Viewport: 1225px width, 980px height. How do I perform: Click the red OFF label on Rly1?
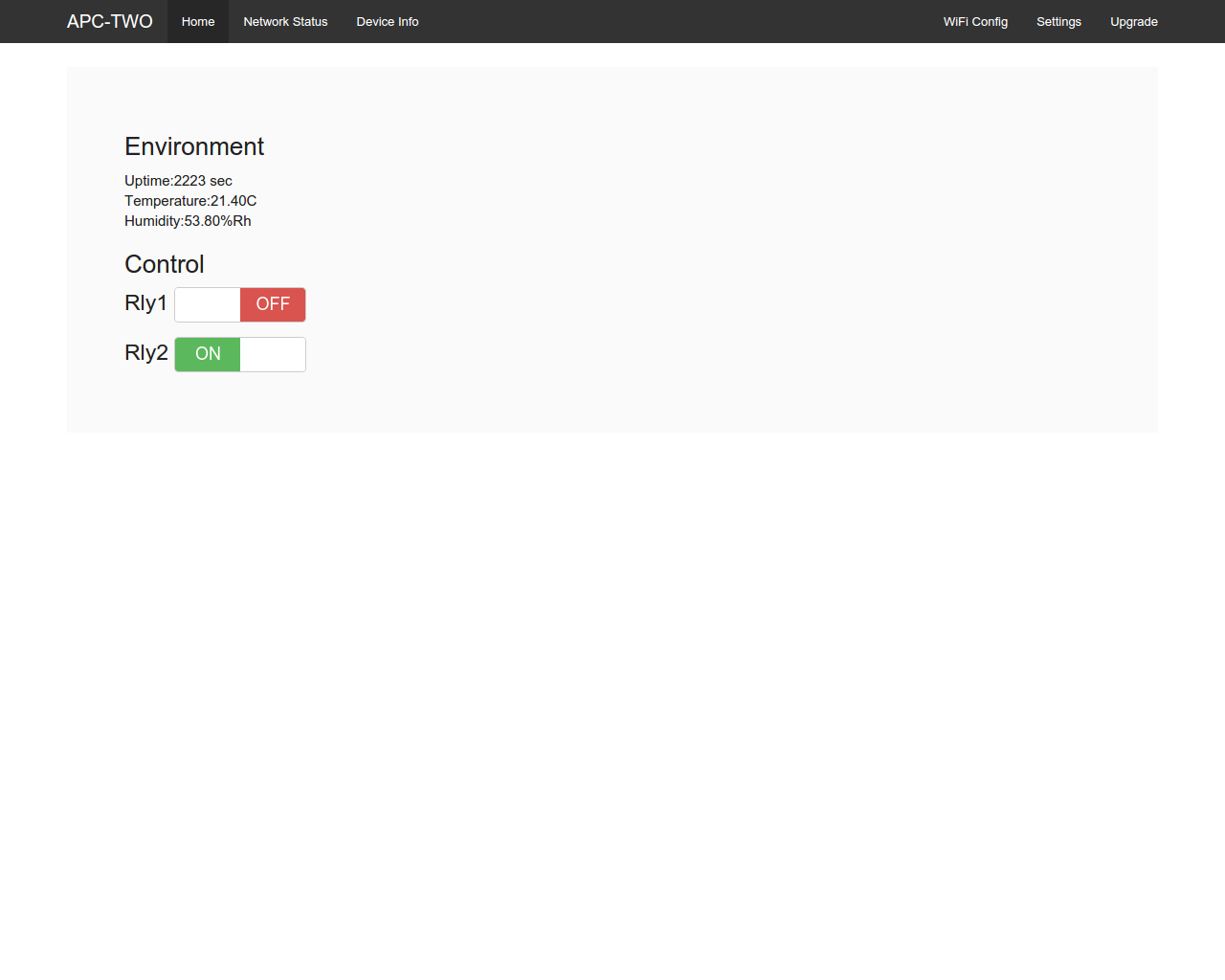[273, 304]
